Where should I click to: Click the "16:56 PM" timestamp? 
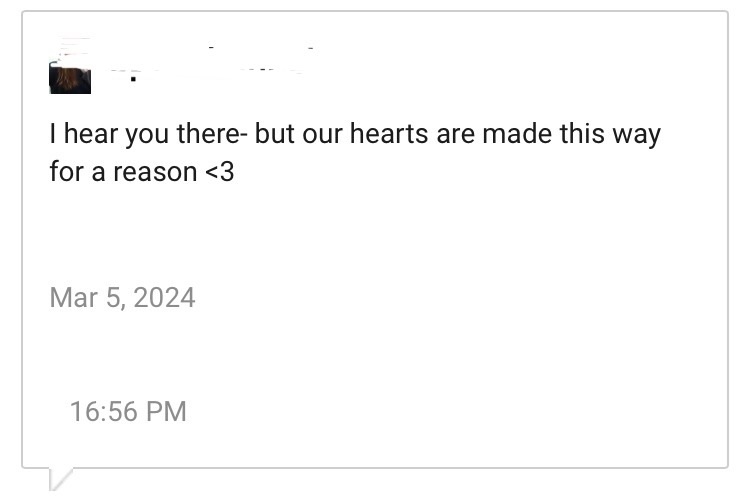click(x=128, y=411)
